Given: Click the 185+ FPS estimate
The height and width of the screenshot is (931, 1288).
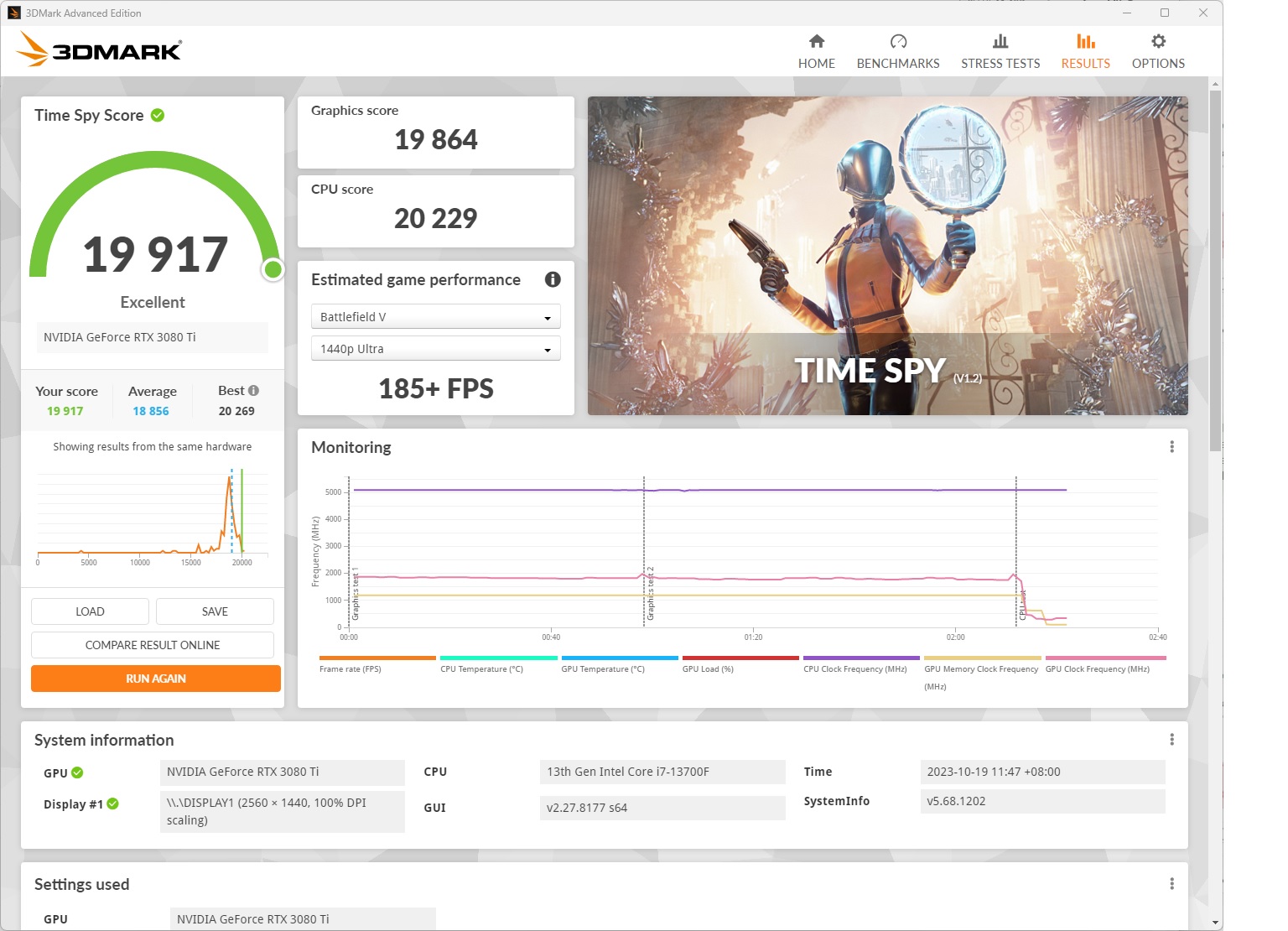Looking at the screenshot, I should coord(436,388).
